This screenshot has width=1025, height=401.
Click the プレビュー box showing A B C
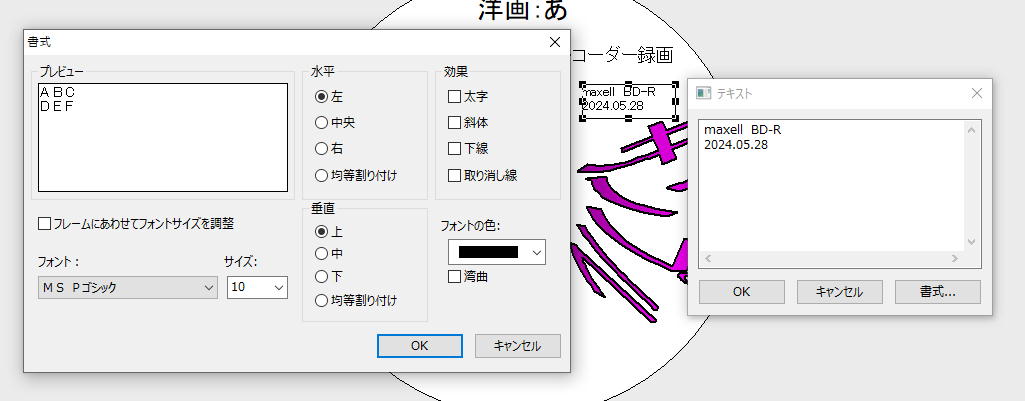pos(163,137)
